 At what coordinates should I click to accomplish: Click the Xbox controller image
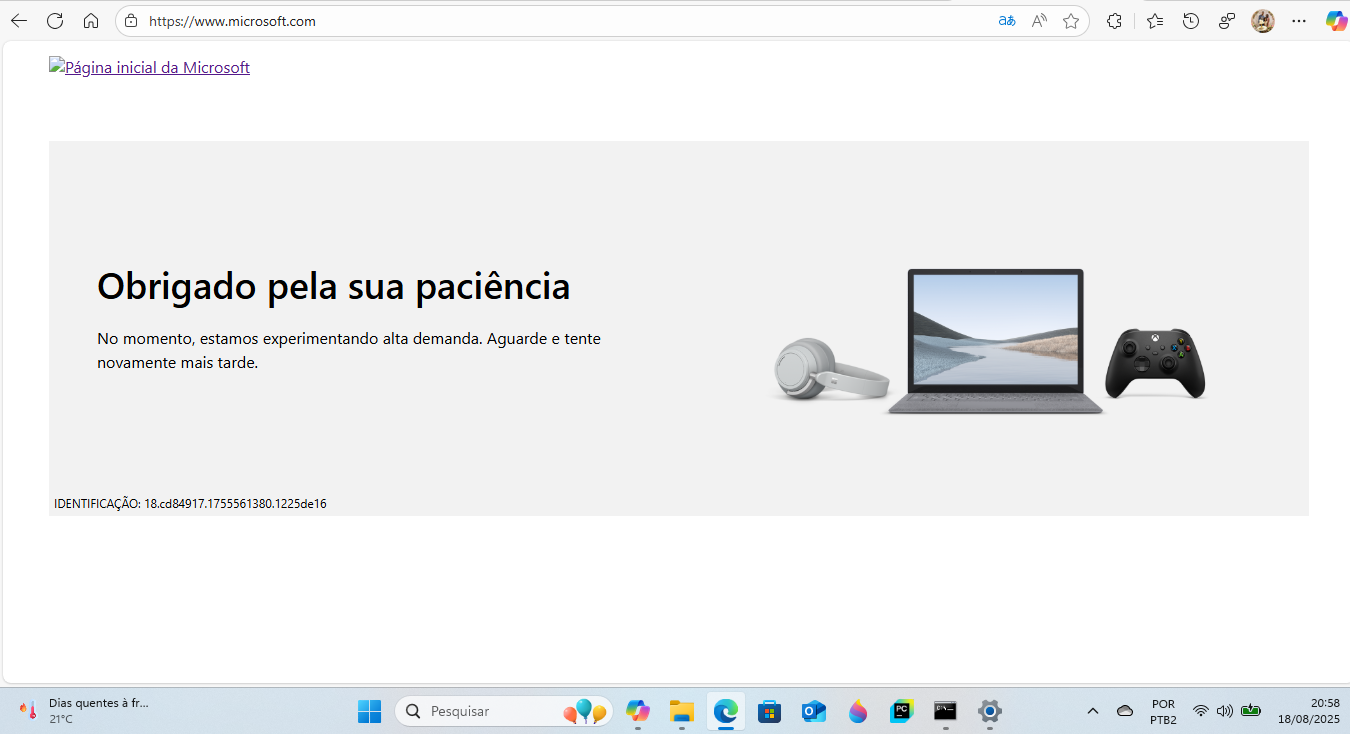(1155, 363)
